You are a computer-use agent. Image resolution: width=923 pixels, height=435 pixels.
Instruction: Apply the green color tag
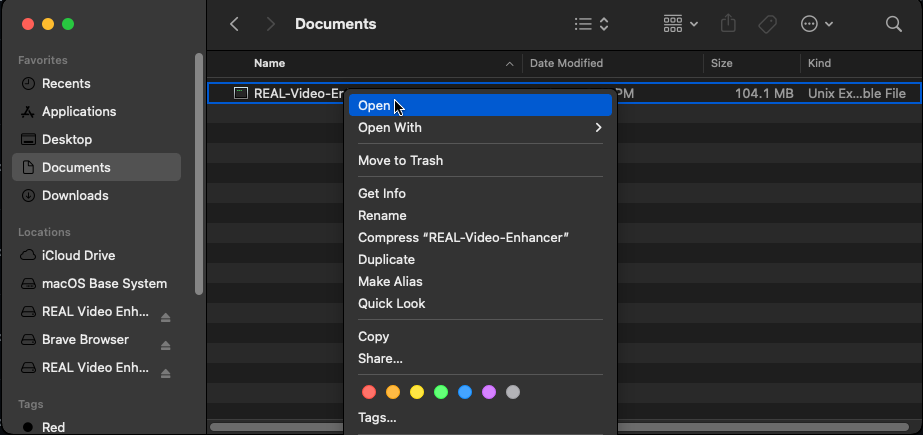(x=441, y=392)
